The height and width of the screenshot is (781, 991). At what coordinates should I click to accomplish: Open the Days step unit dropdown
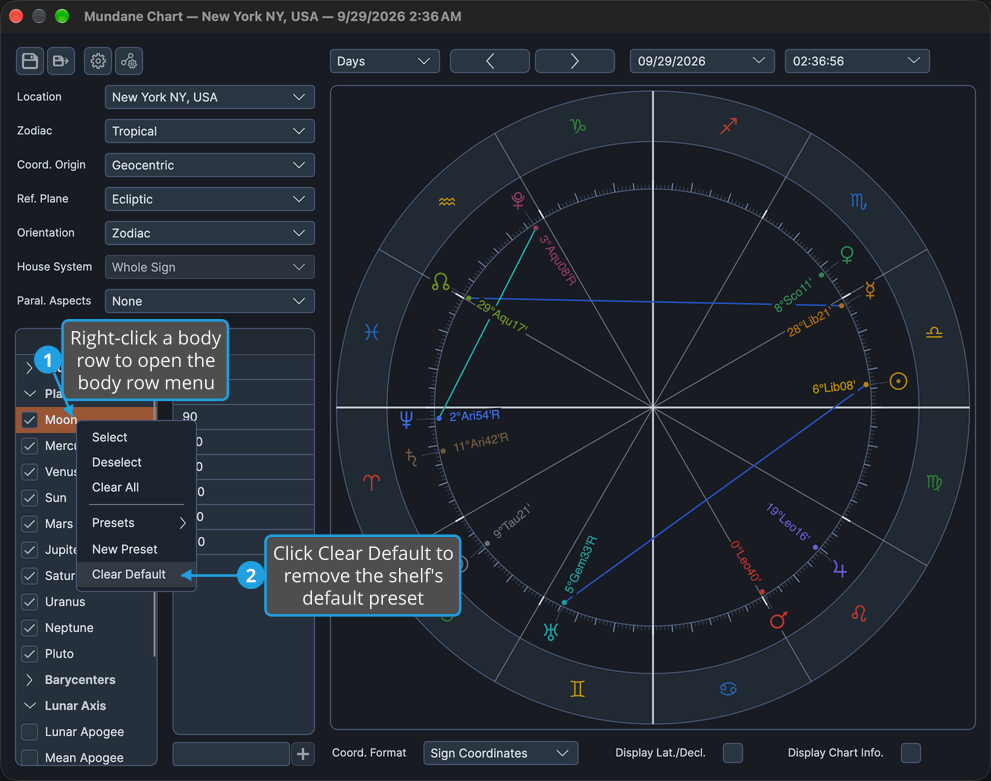[385, 61]
